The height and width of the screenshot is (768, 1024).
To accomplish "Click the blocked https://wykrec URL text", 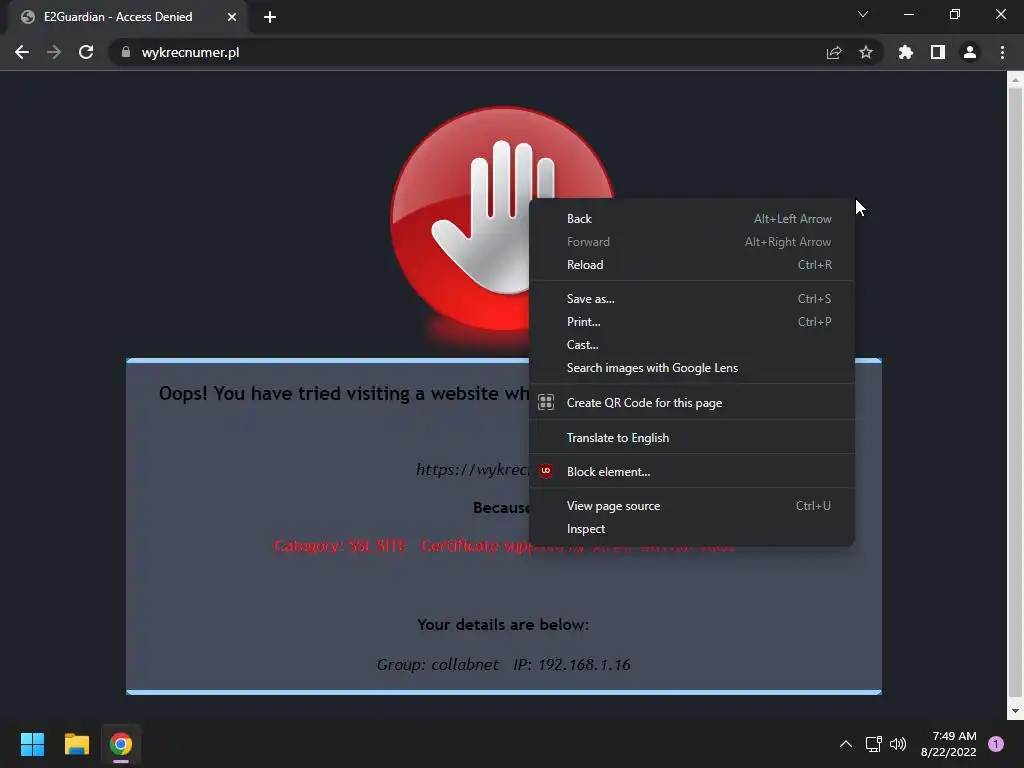I will (472, 470).
